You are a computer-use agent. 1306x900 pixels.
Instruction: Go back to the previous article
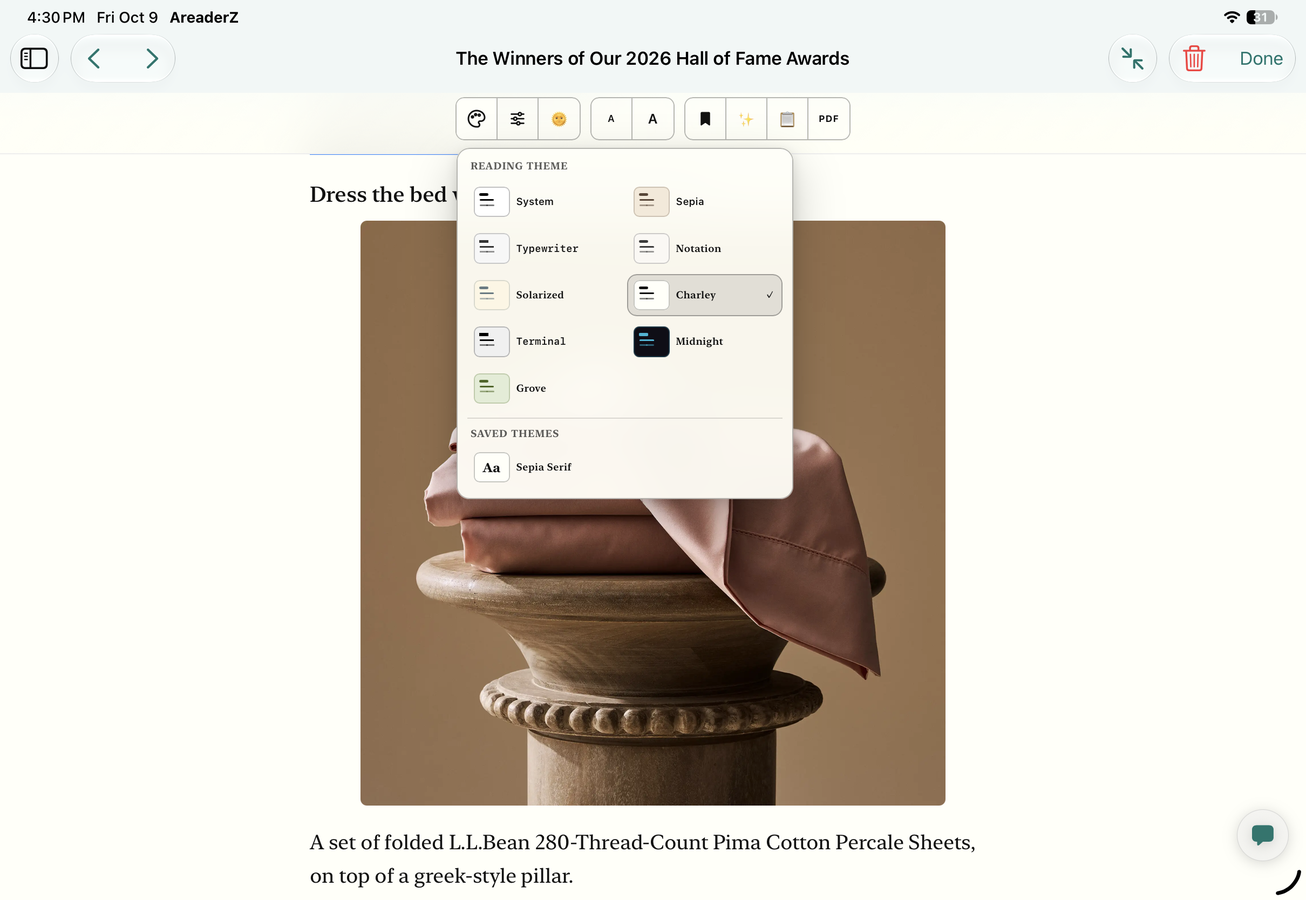click(x=94, y=59)
